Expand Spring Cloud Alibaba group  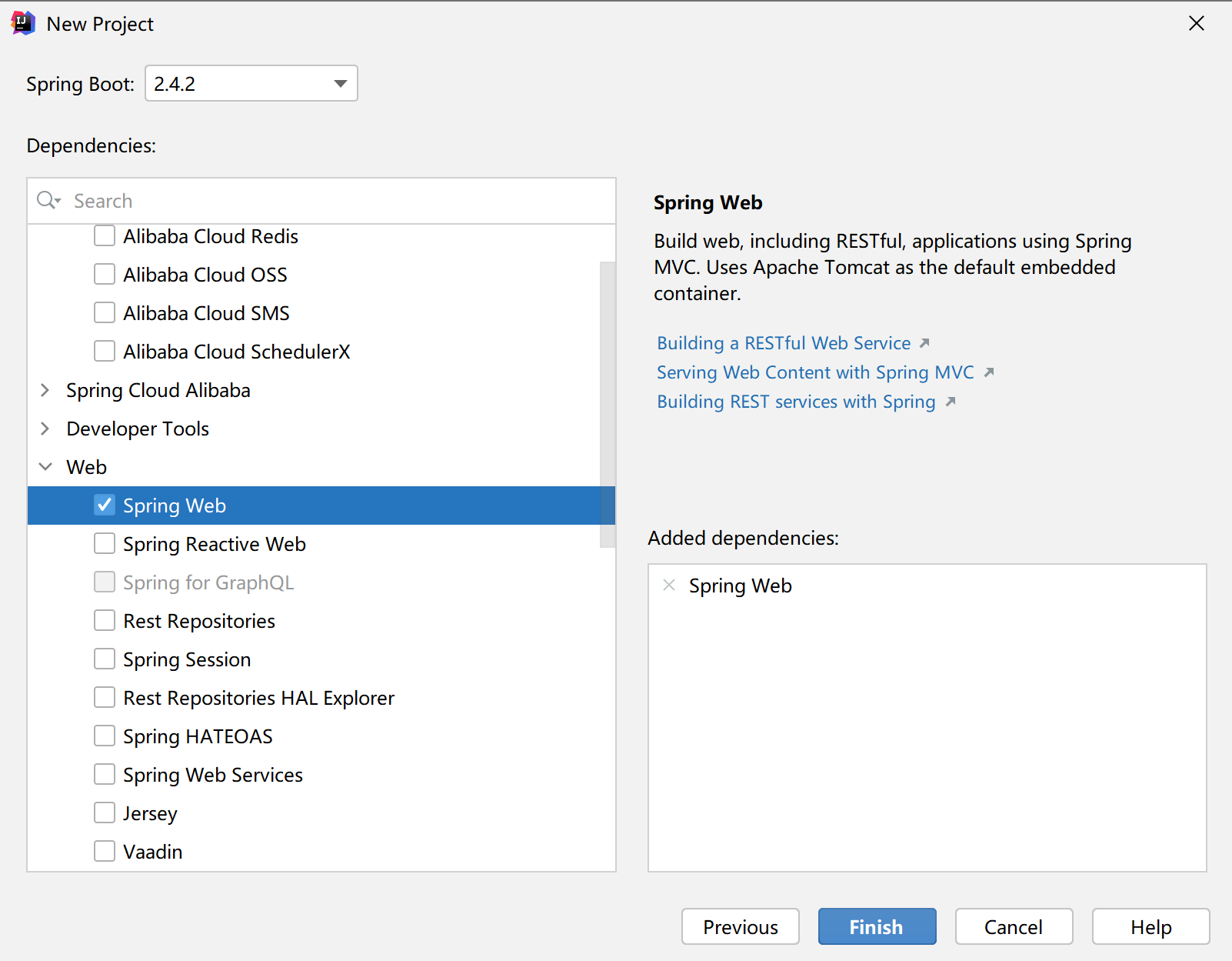45,390
